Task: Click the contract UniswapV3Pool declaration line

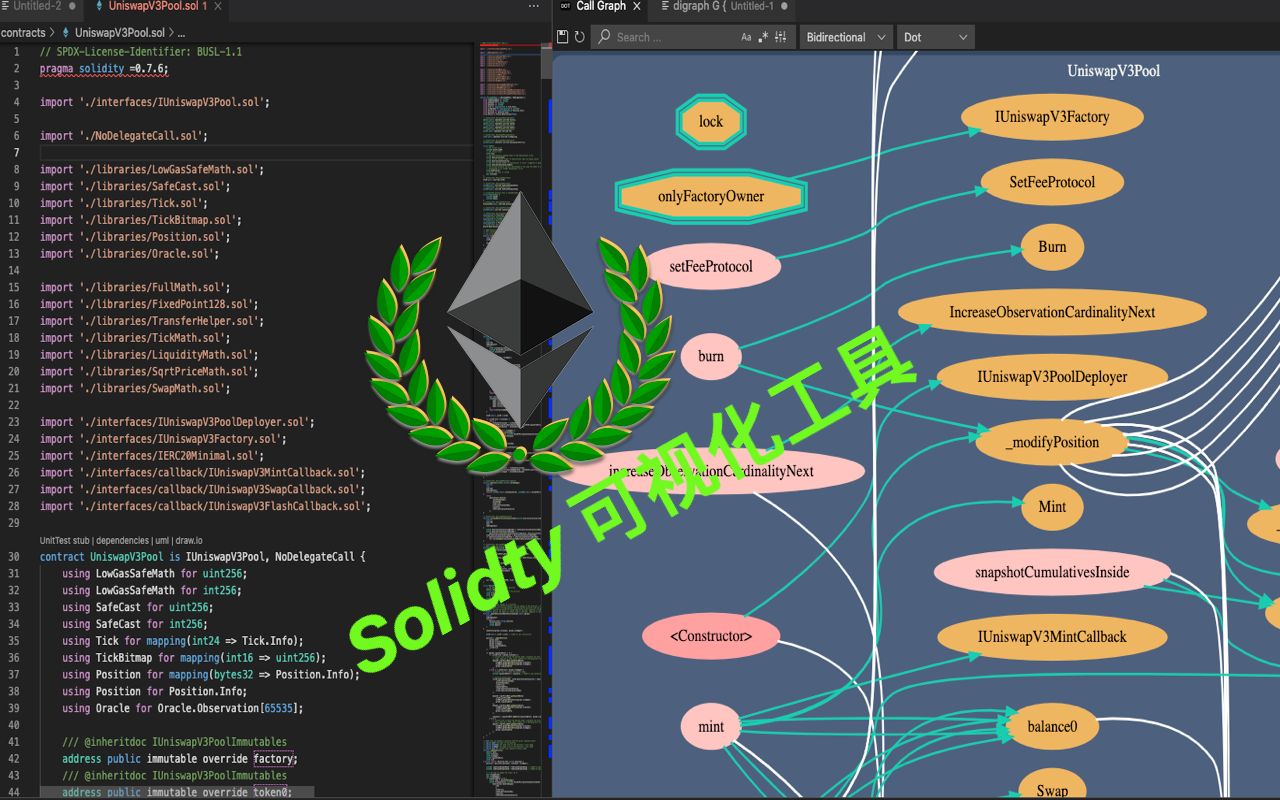Action: pos(203,557)
